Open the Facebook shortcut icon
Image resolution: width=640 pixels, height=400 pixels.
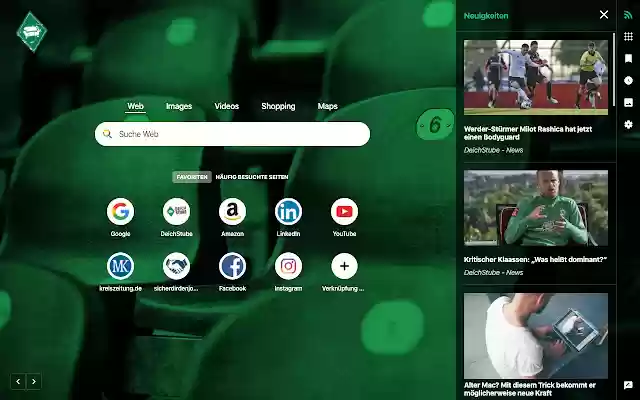click(232, 266)
